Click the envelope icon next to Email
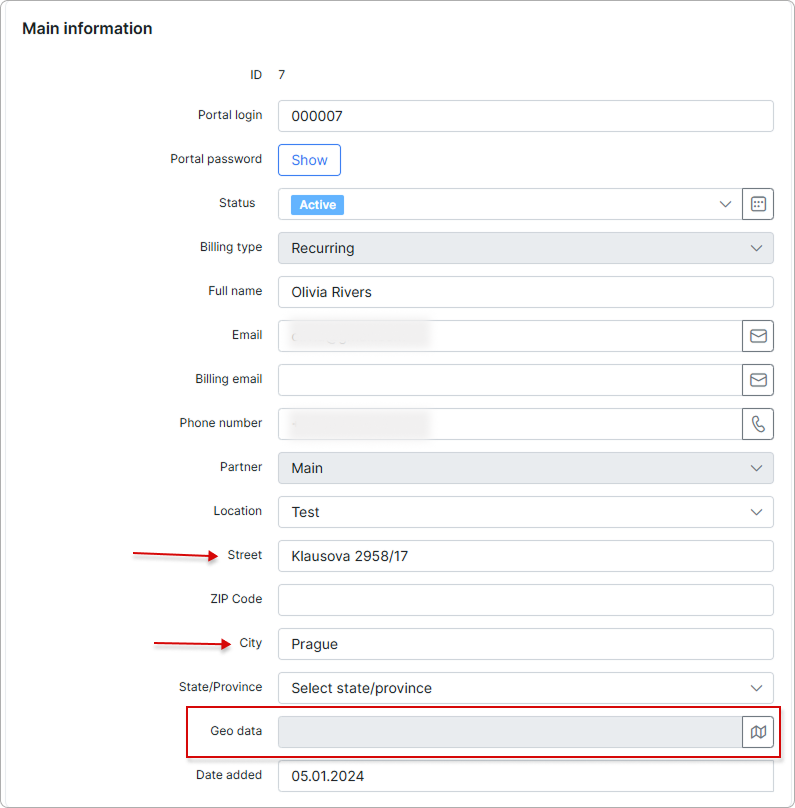Image resolution: width=795 pixels, height=808 pixels. tap(758, 336)
